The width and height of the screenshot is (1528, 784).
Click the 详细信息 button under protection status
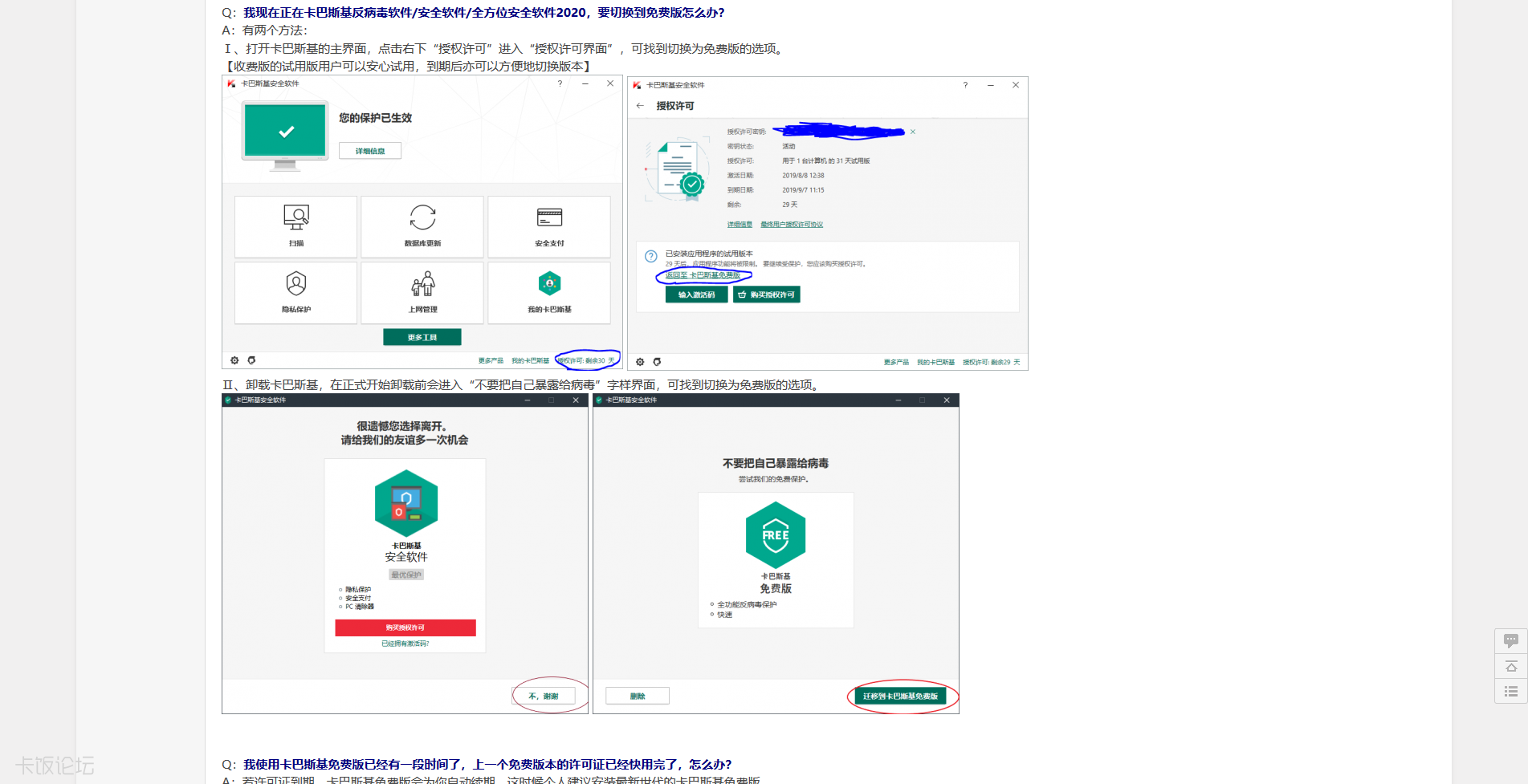coord(370,151)
